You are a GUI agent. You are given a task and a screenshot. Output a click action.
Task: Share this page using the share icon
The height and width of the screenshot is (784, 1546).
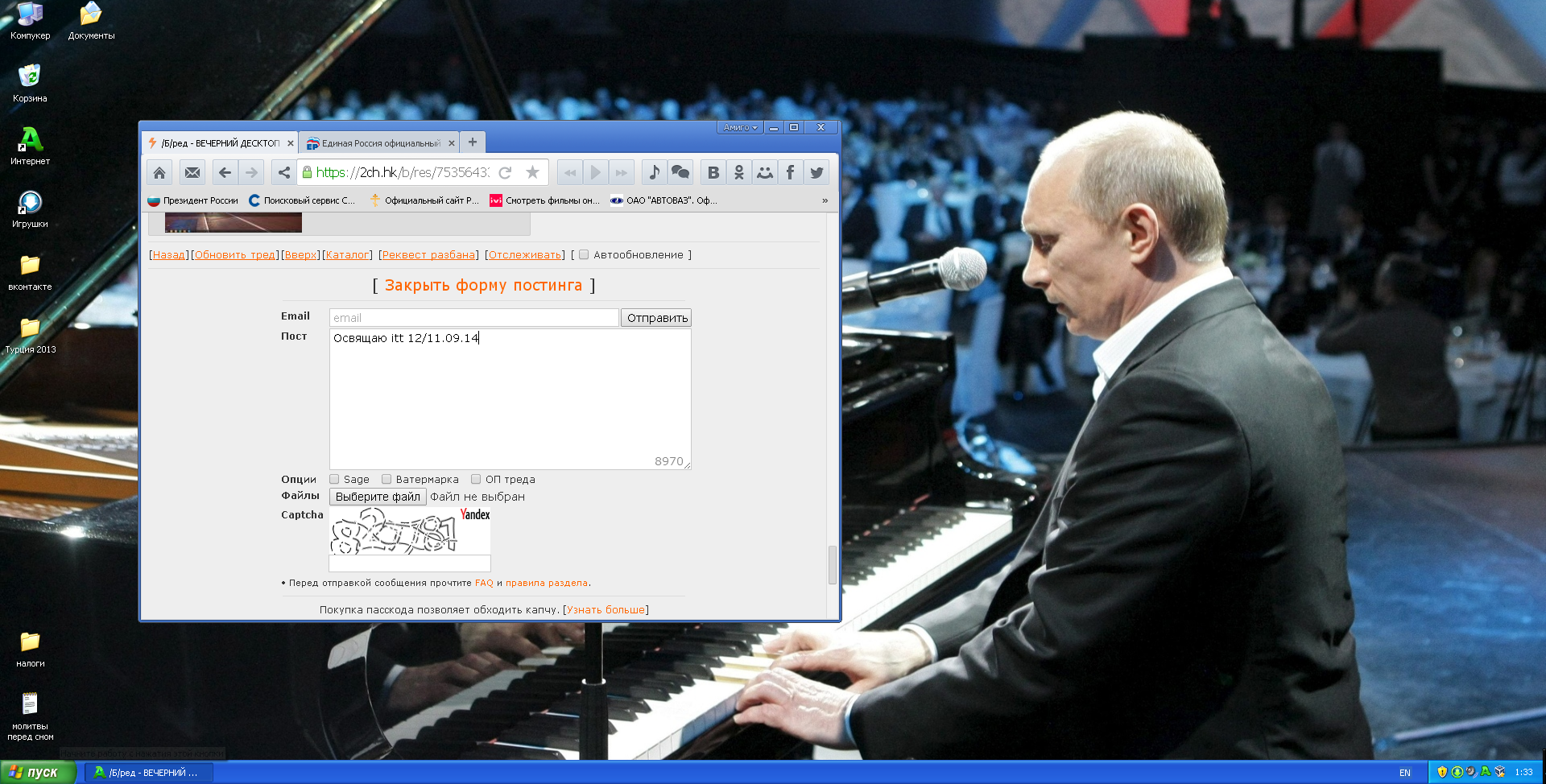point(283,172)
